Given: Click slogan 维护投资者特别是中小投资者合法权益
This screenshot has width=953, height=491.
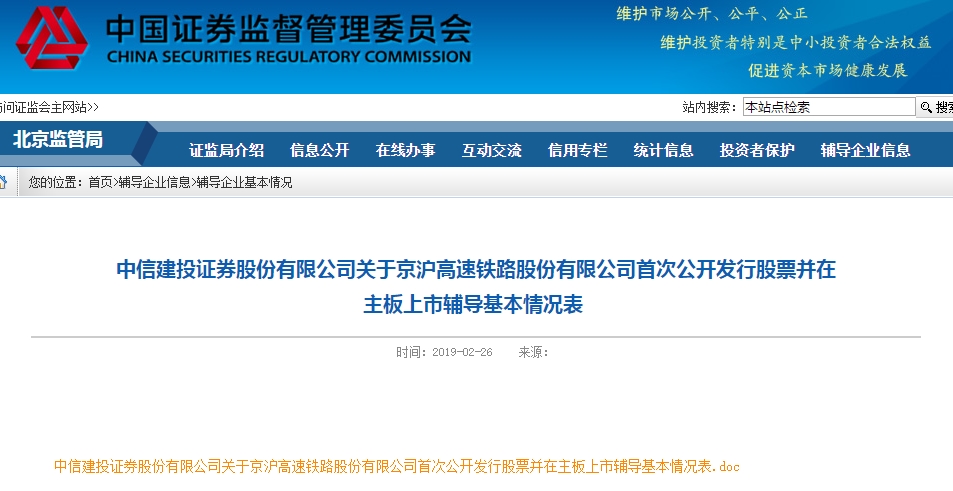Looking at the screenshot, I should click(796, 42).
